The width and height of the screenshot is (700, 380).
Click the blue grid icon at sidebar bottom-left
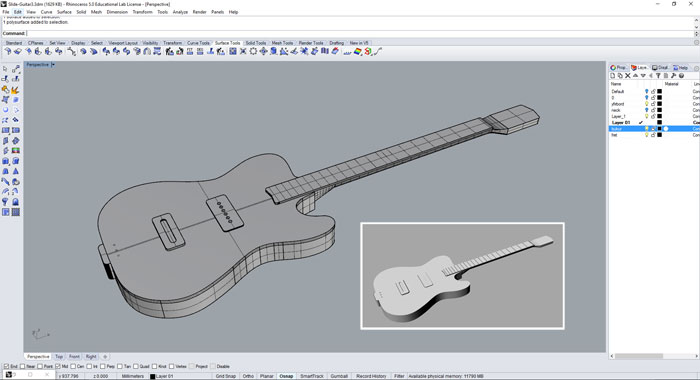[5, 213]
